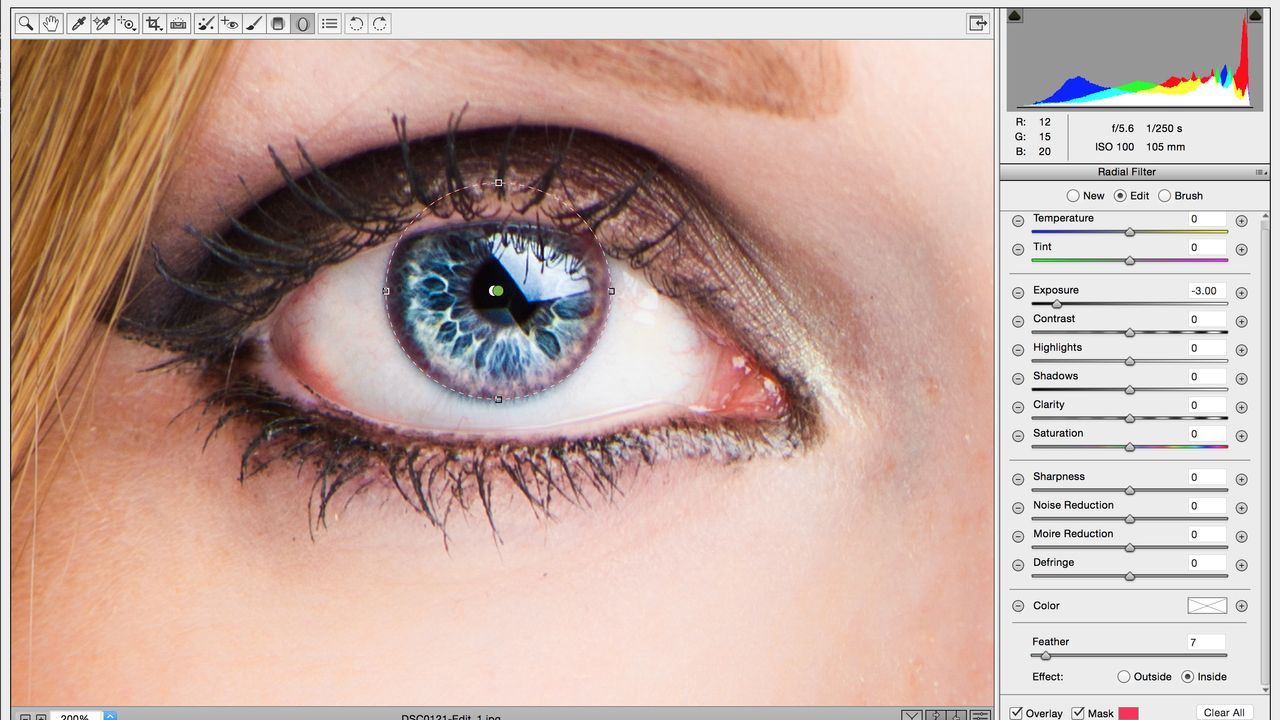Image resolution: width=1280 pixels, height=720 pixels.
Task: Increase Exposure with plus button
Action: [1241, 293]
